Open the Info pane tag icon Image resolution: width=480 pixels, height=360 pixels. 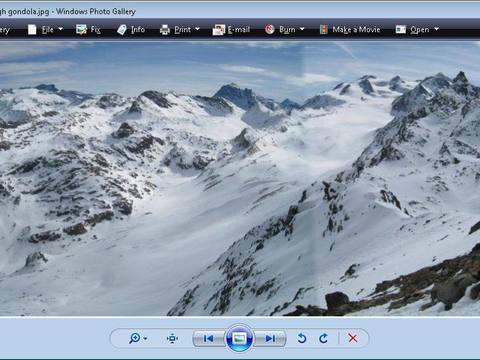122,30
